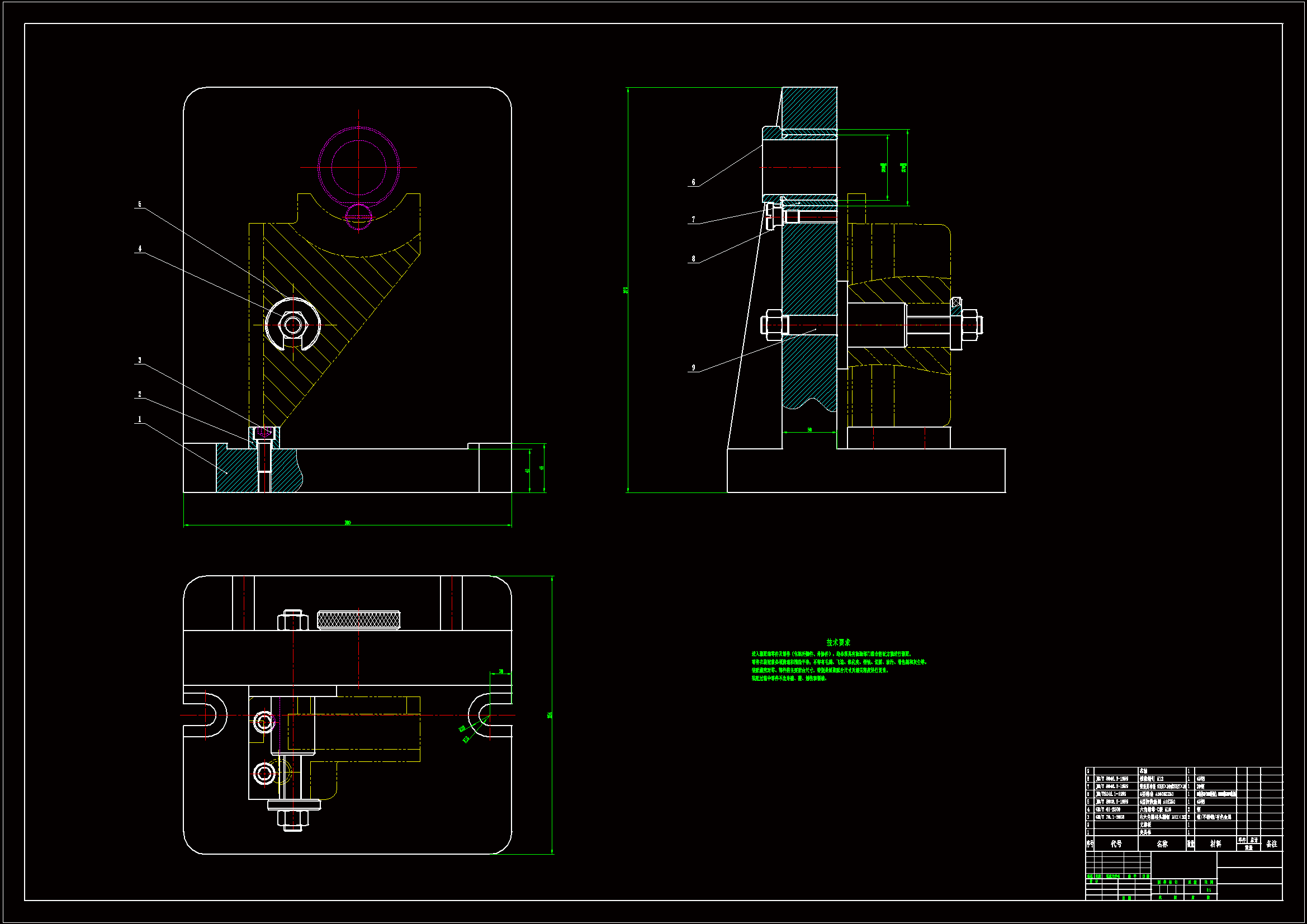Select the 20 dimension in the top view
The image size is (1307, 924).
[x=501, y=672]
